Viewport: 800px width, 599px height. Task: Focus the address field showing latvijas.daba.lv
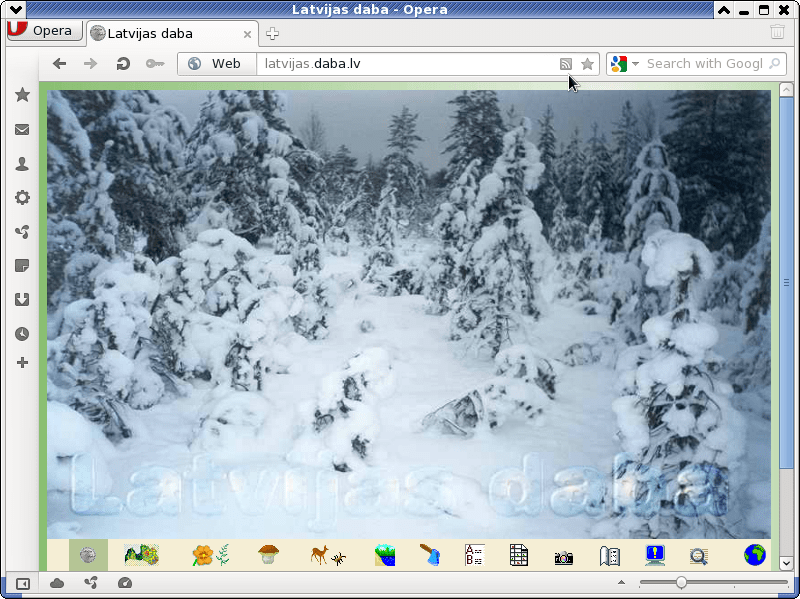[x=406, y=64]
